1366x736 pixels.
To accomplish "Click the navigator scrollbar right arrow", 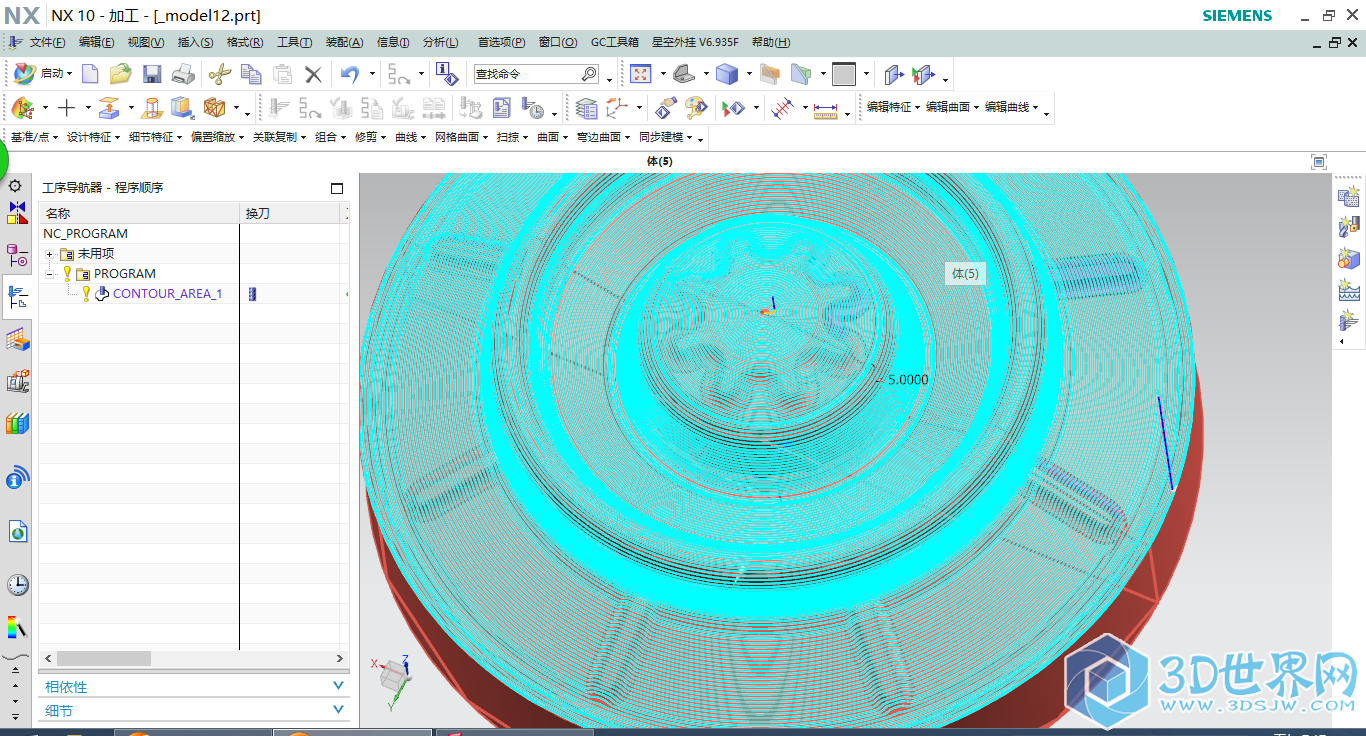I will 340,659.
